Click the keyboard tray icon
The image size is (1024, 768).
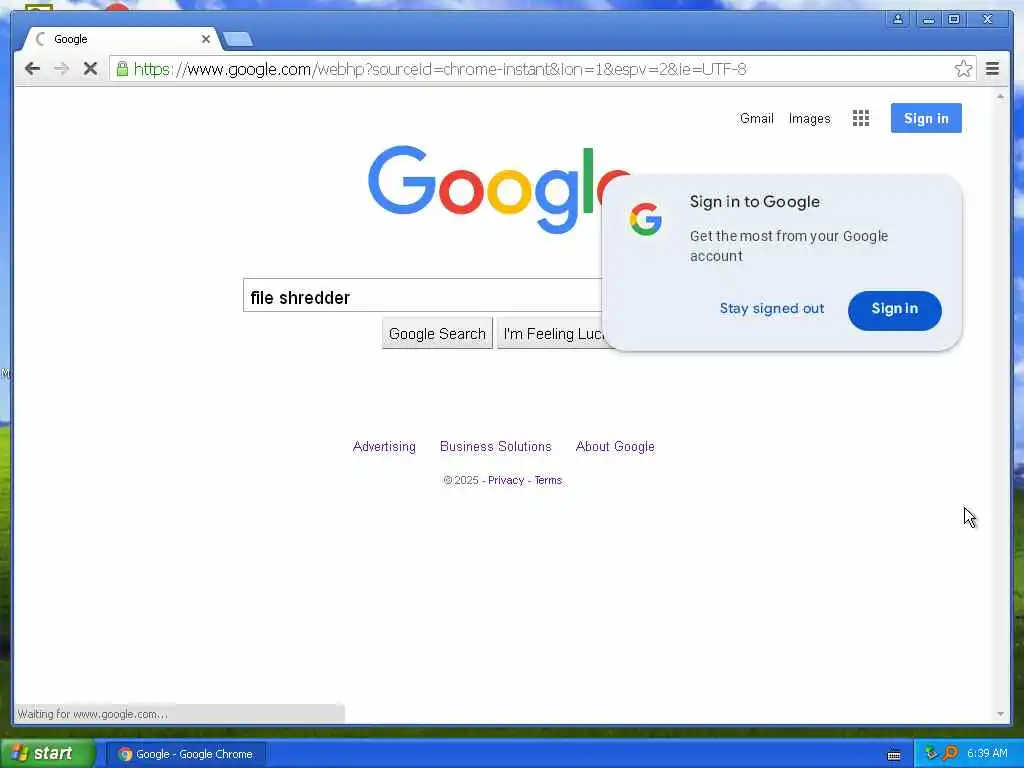point(894,755)
